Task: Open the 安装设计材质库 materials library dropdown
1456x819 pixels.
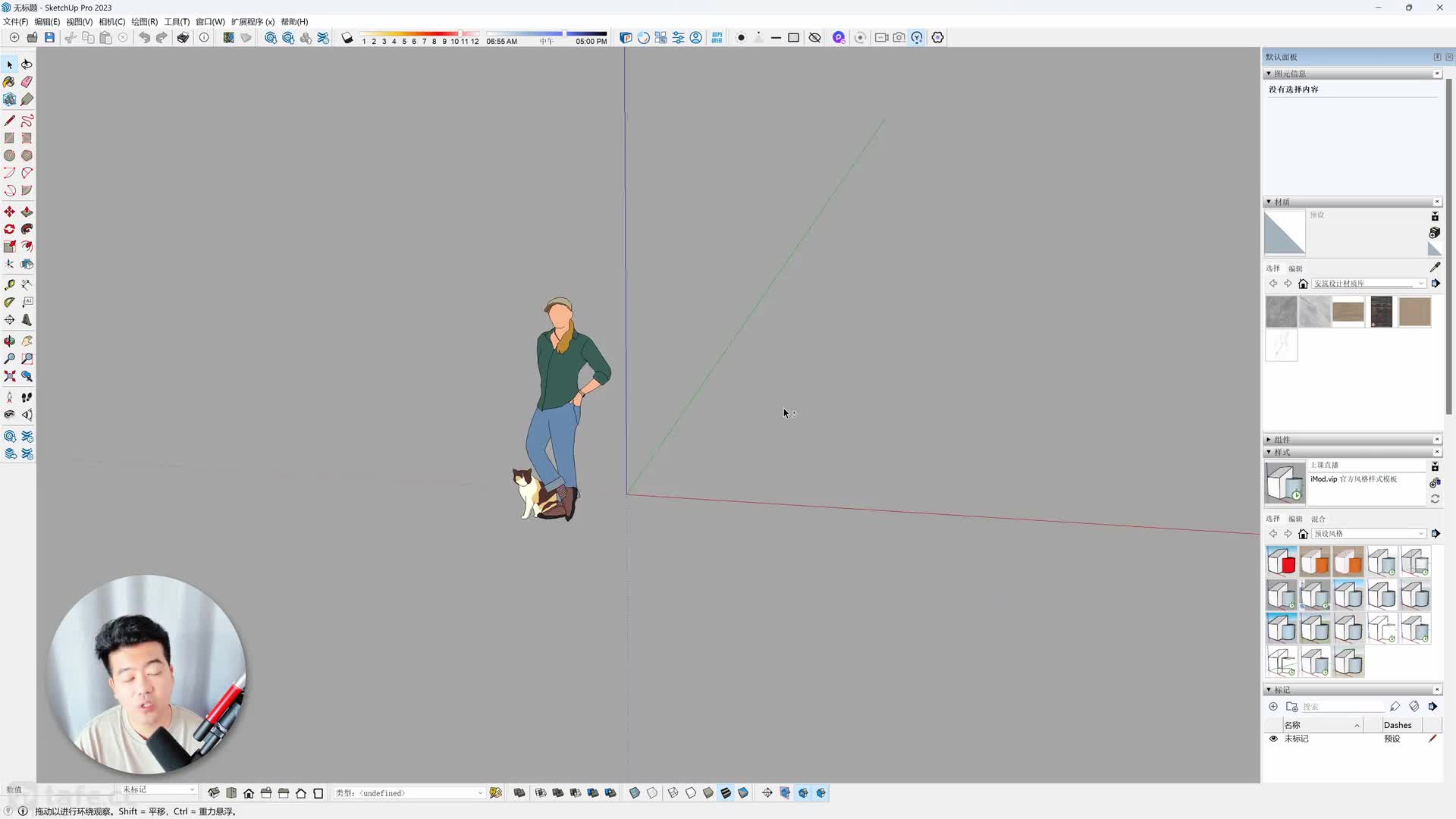Action: pyautogui.click(x=1369, y=283)
